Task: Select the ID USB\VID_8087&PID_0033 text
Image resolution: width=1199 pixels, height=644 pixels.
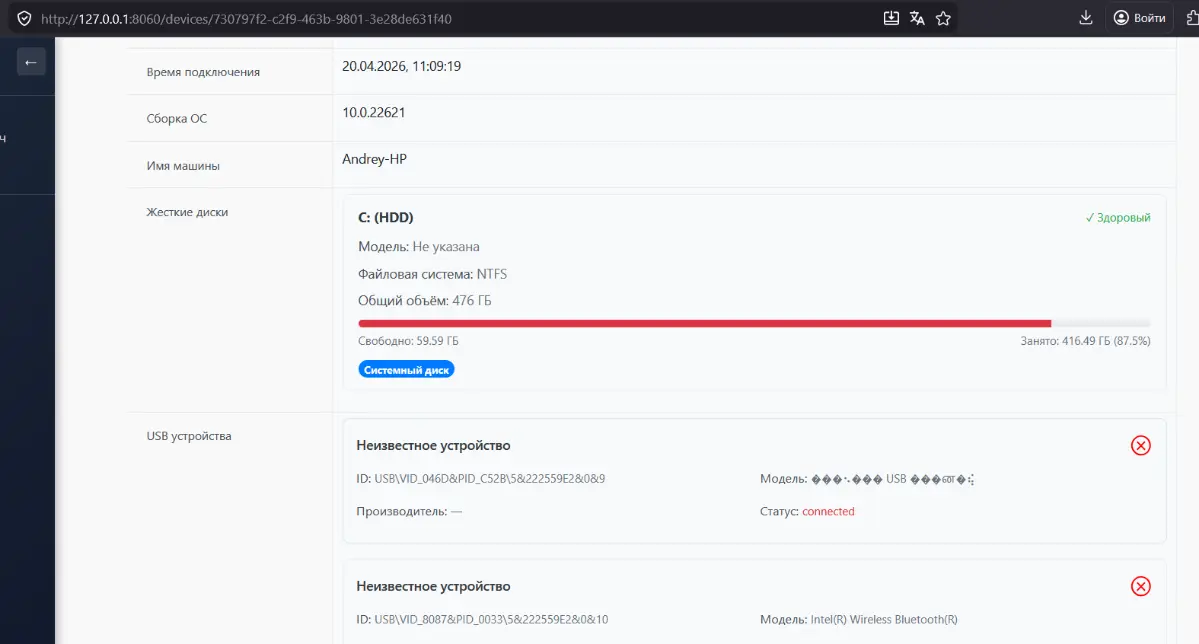Action: coord(482,620)
